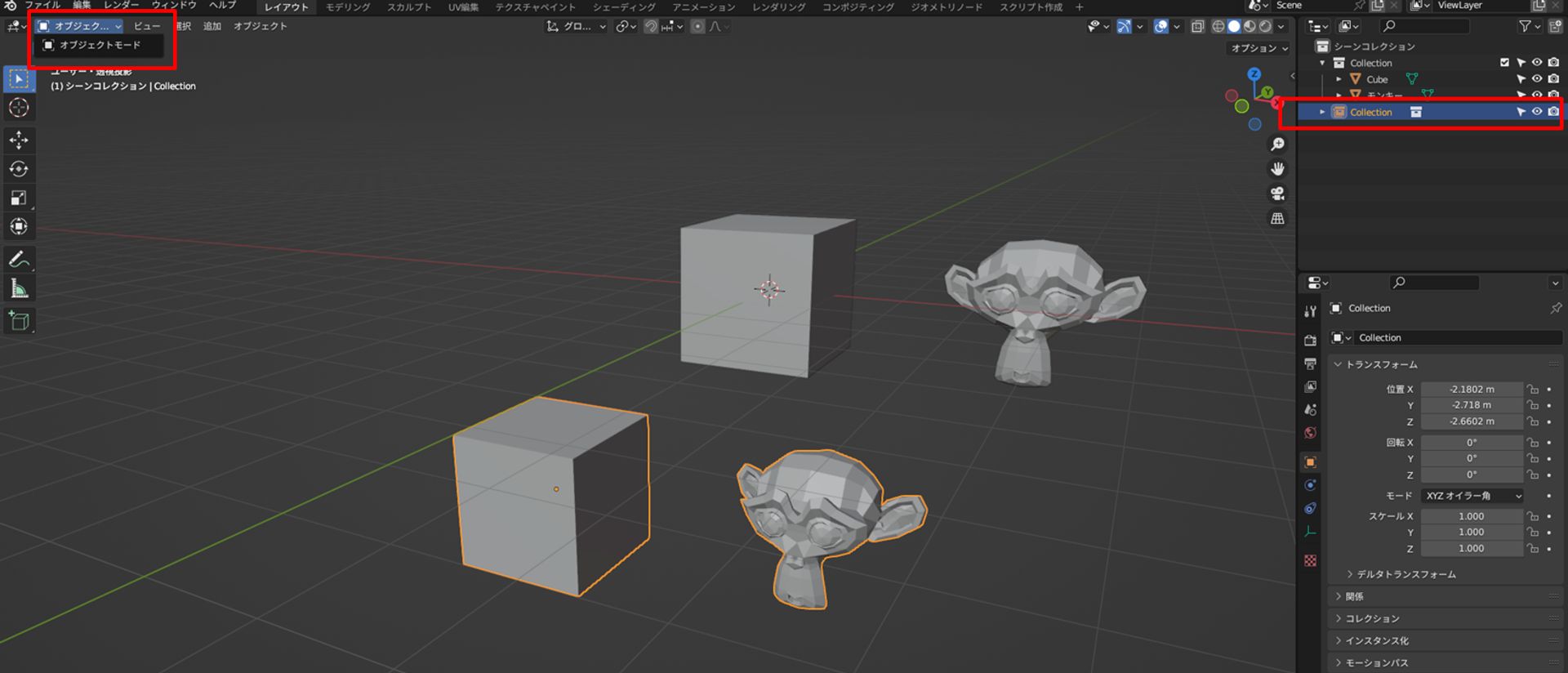Screen dimensions: 1568x673
Task: Select the Transform tool
Action: 19,226
